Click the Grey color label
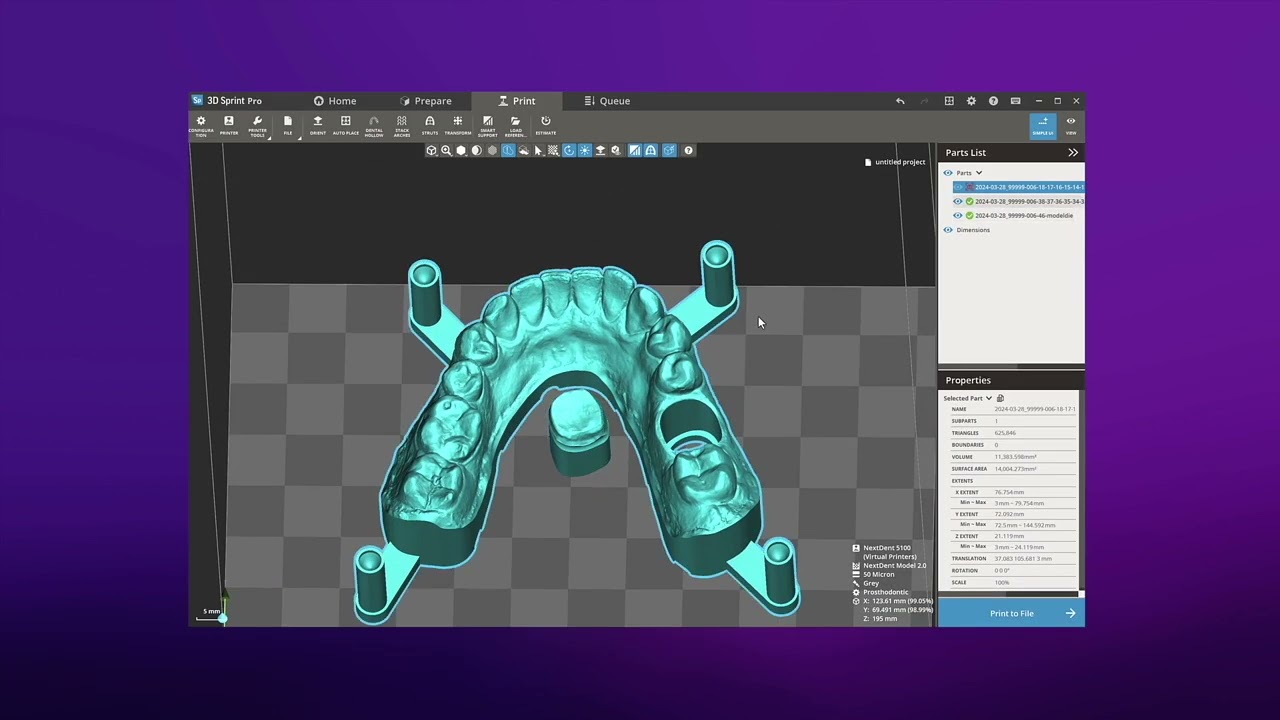The height and width of the screenshot is (720, 1280). click(x=871, y=583)
